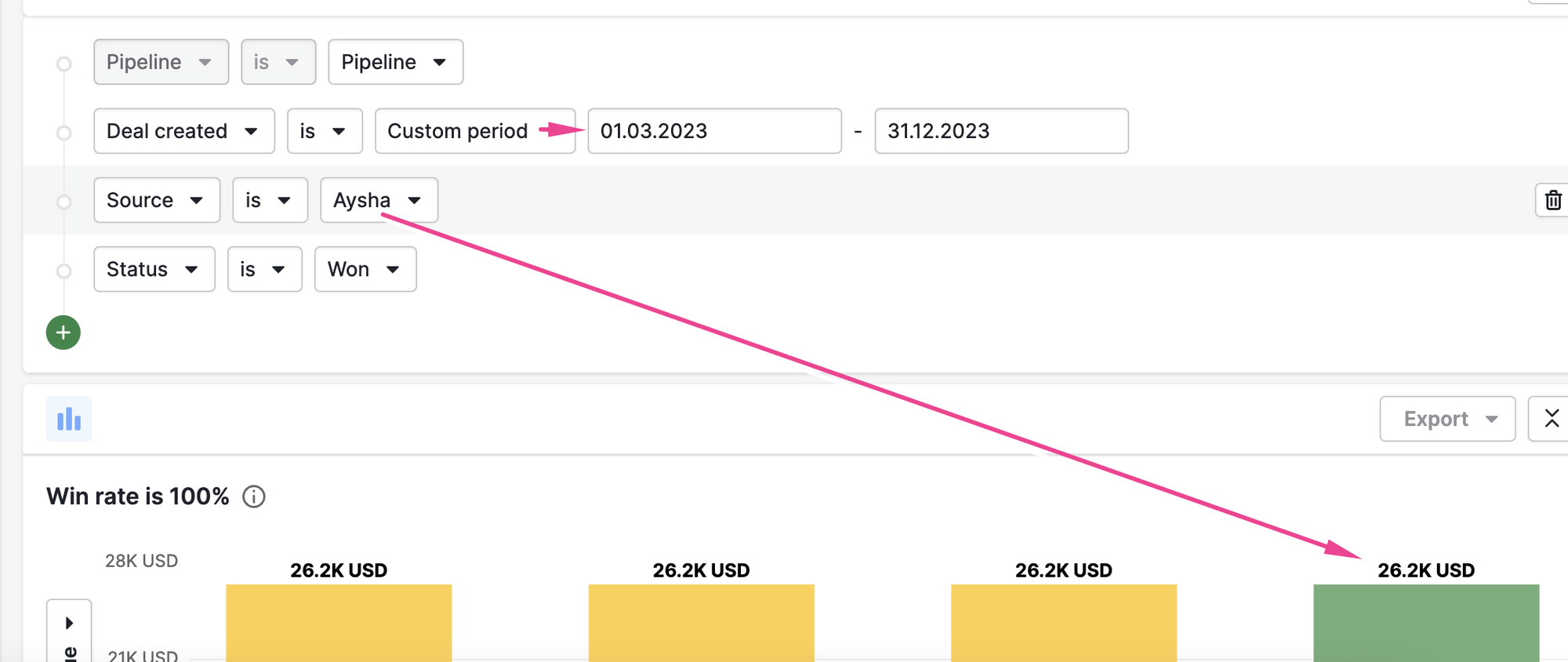Open the Export dropdown
This screenshot has height=662, width=1568.
pos(1447,419)
